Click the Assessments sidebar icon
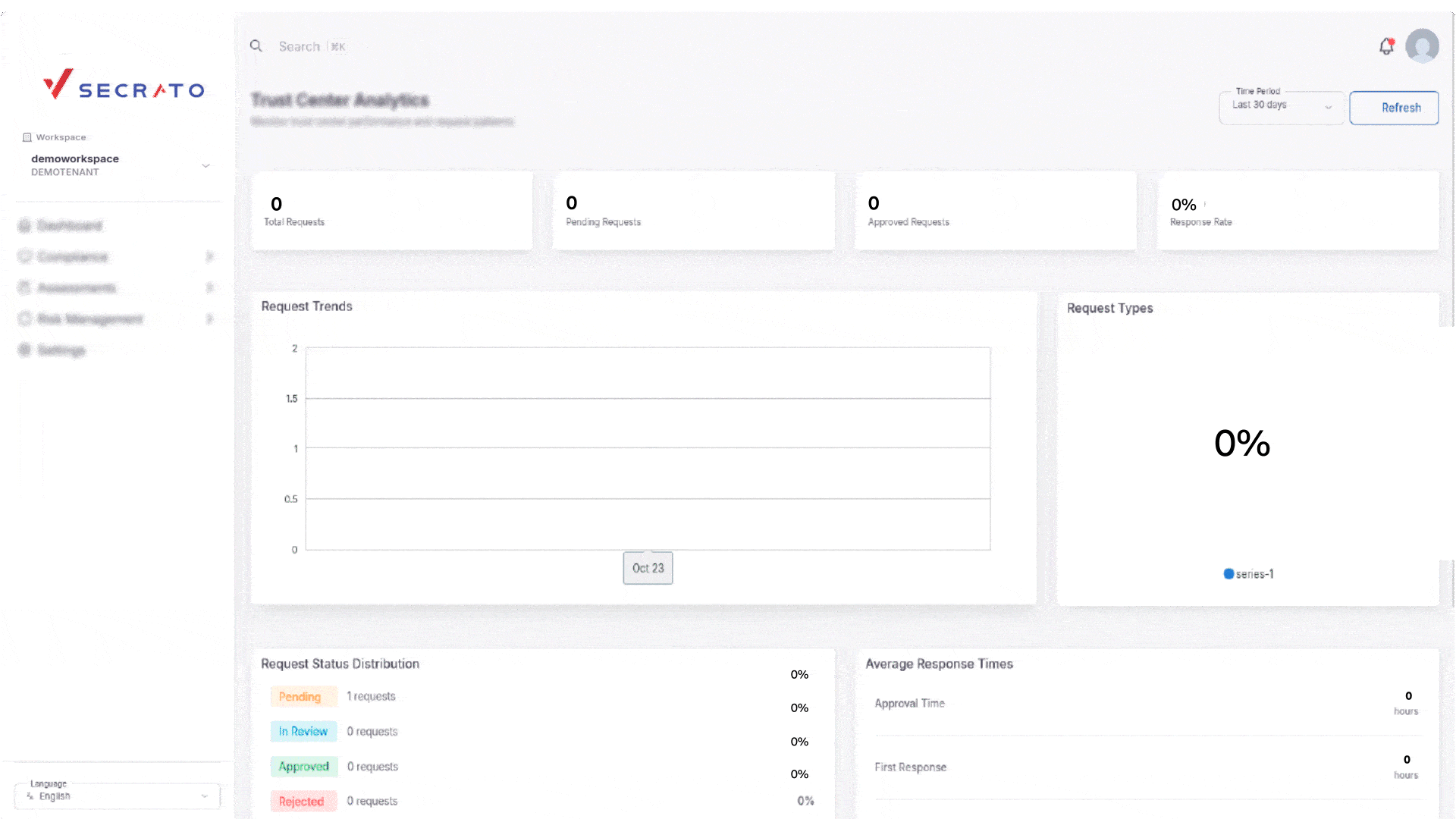 pos(24,288)
